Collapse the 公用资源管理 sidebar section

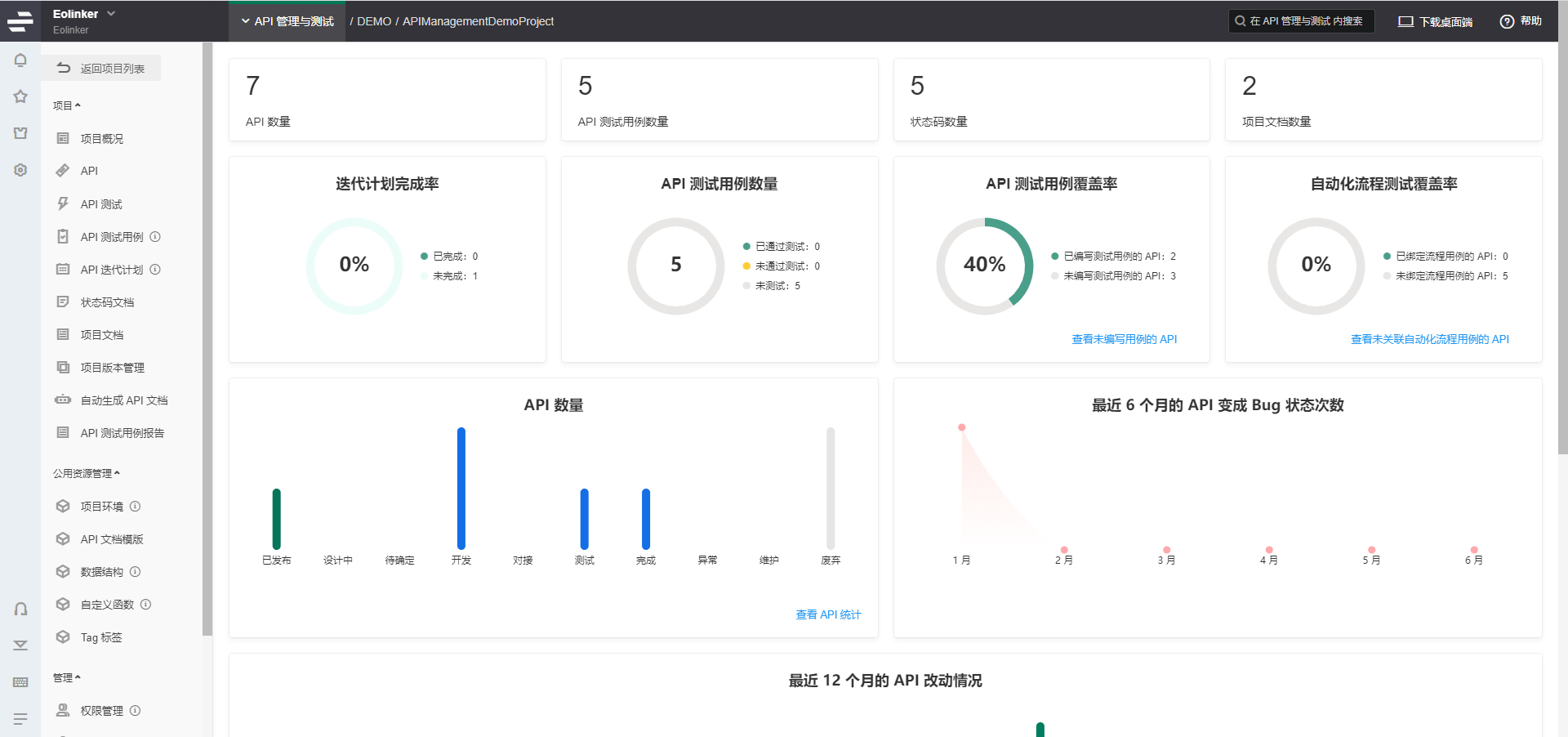tap(87, 473)
